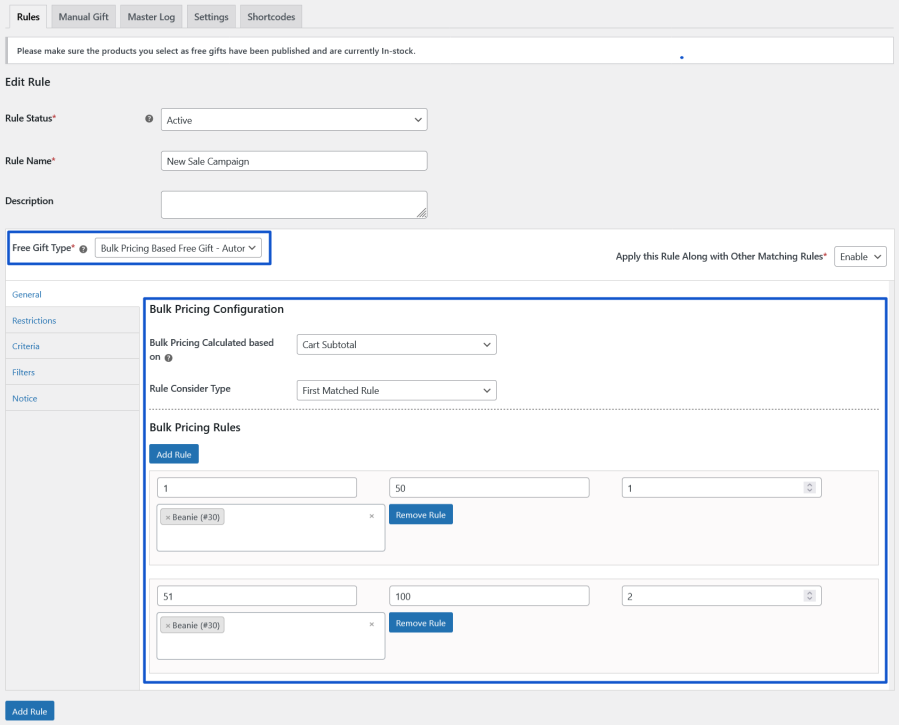Go to the Shortcodes tab
This screenshot has width=899, height=725.
tap(271, 17)
